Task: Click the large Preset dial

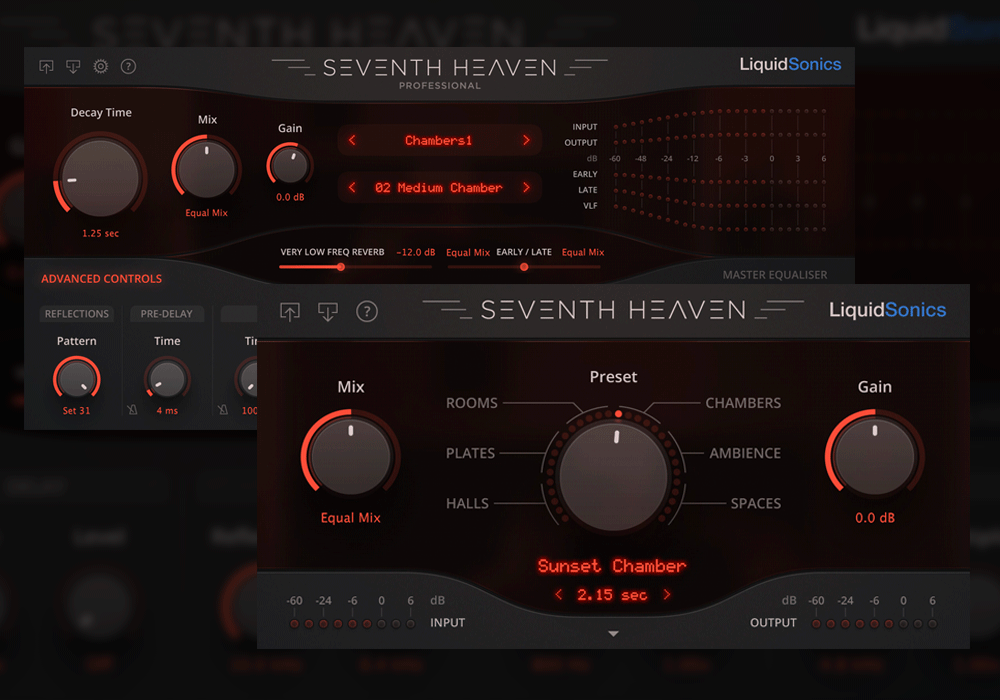Action: point(613,476)
